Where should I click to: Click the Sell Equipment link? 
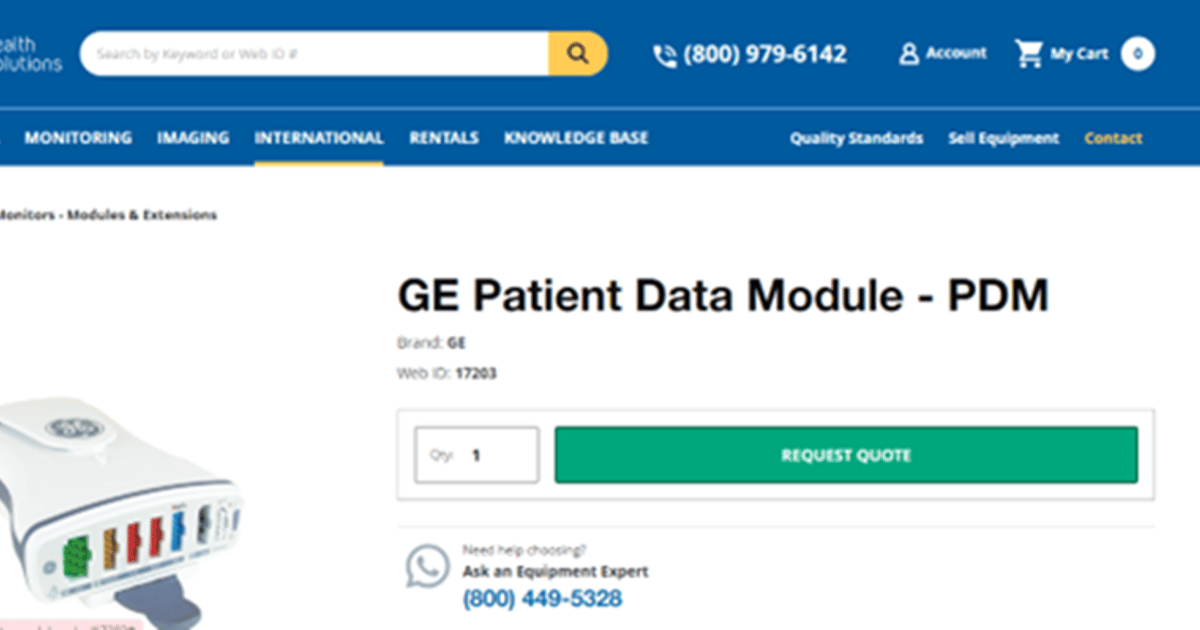tap(1004, 138)
